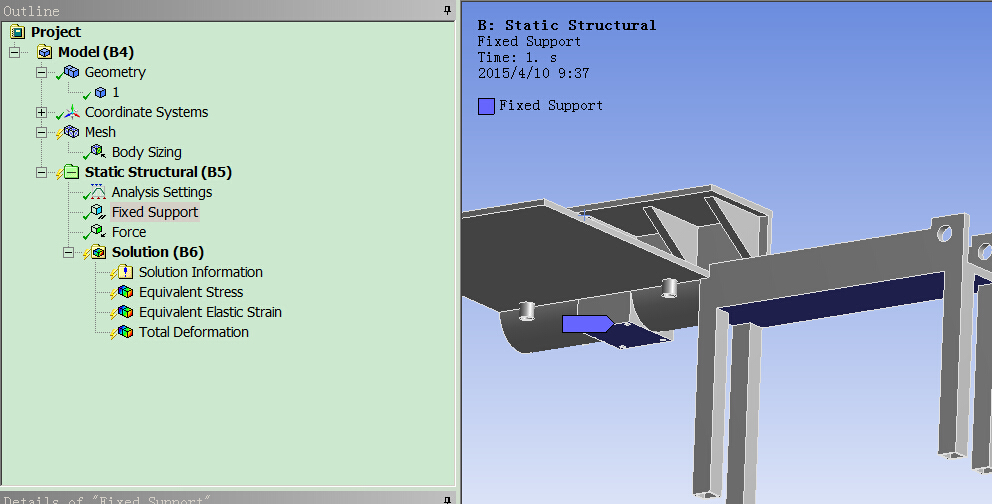Click the Fixed Support legend color swatch
This screenshot has height=504, width=992.
click(x=486, y=106)
